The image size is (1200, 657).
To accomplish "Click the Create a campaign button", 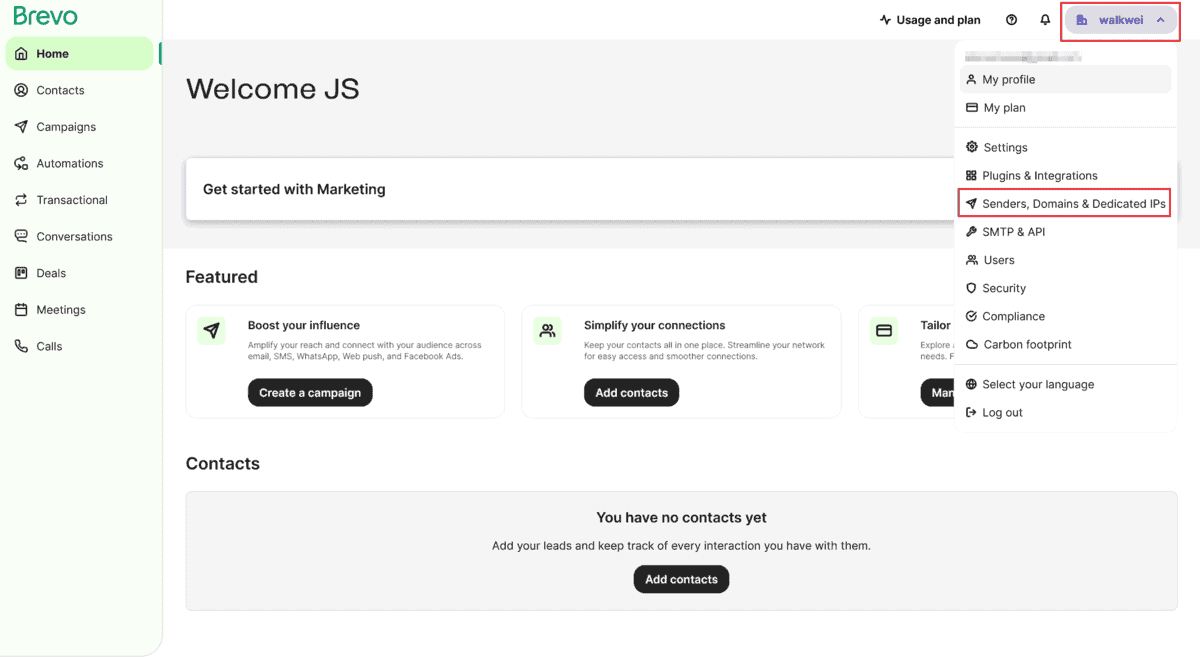I will tap(310, 393).
